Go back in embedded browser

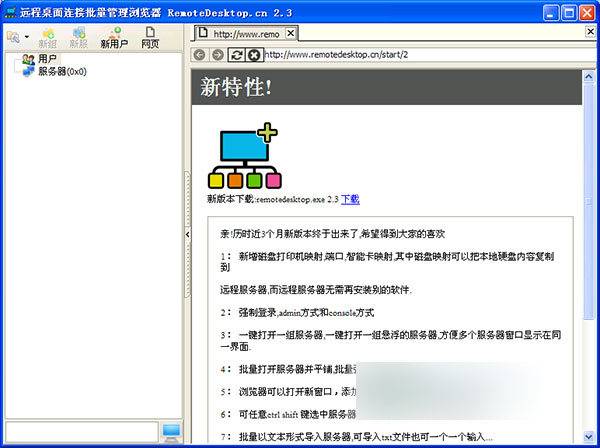(199, 55)
